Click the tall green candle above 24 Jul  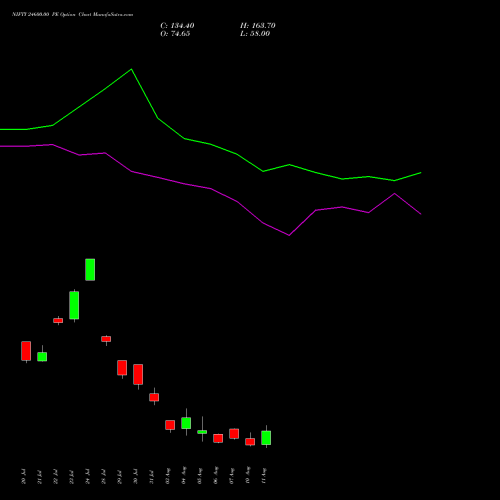[x=90, y=270]
